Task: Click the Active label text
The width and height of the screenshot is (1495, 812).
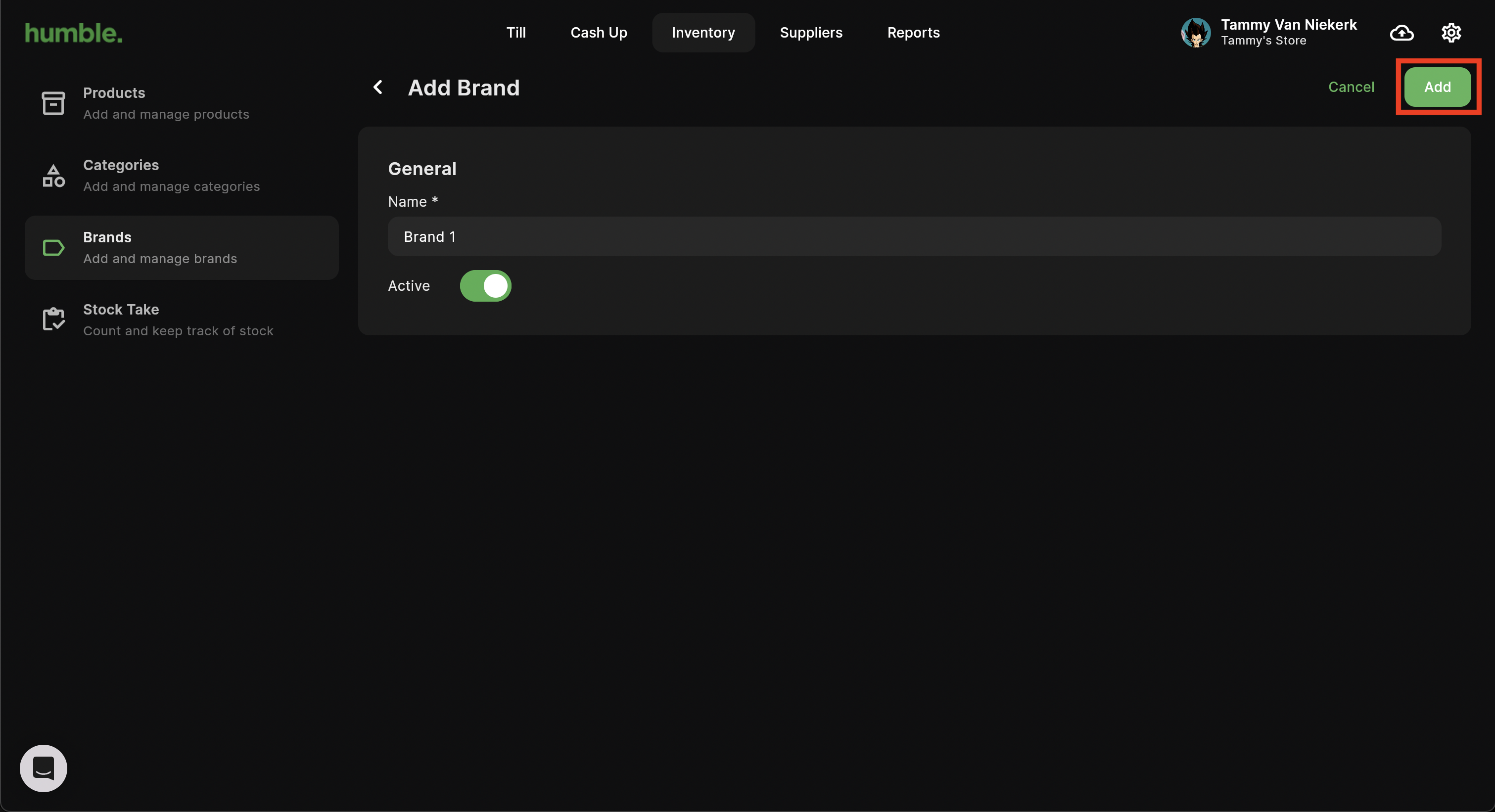Action: pyautogui.click(x=409, y=286)
